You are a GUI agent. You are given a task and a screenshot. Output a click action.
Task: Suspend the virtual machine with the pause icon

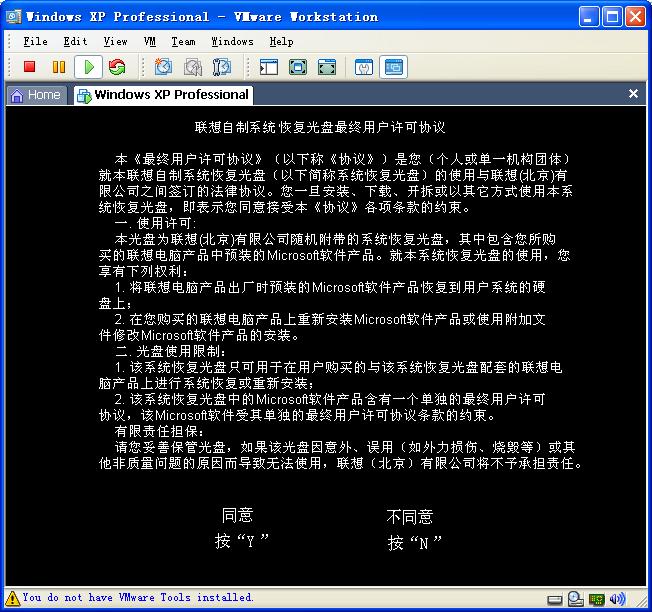[59, 67]
